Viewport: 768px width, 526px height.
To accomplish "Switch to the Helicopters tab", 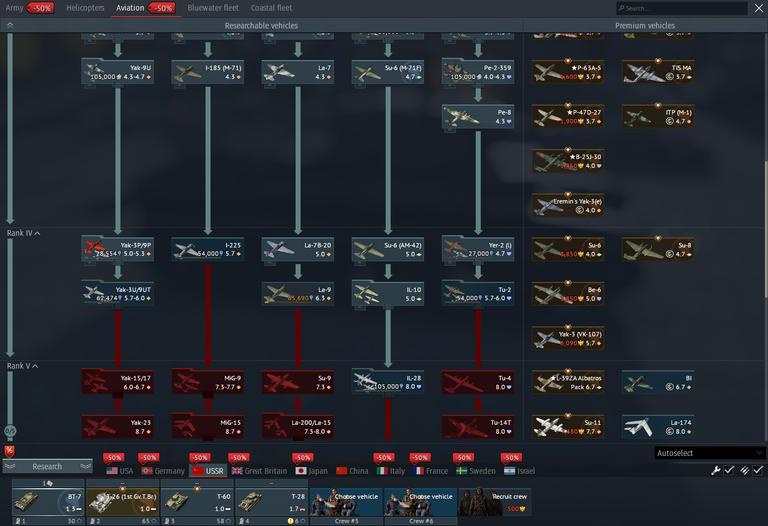I will pyautogui.click(x=85, y=8).
